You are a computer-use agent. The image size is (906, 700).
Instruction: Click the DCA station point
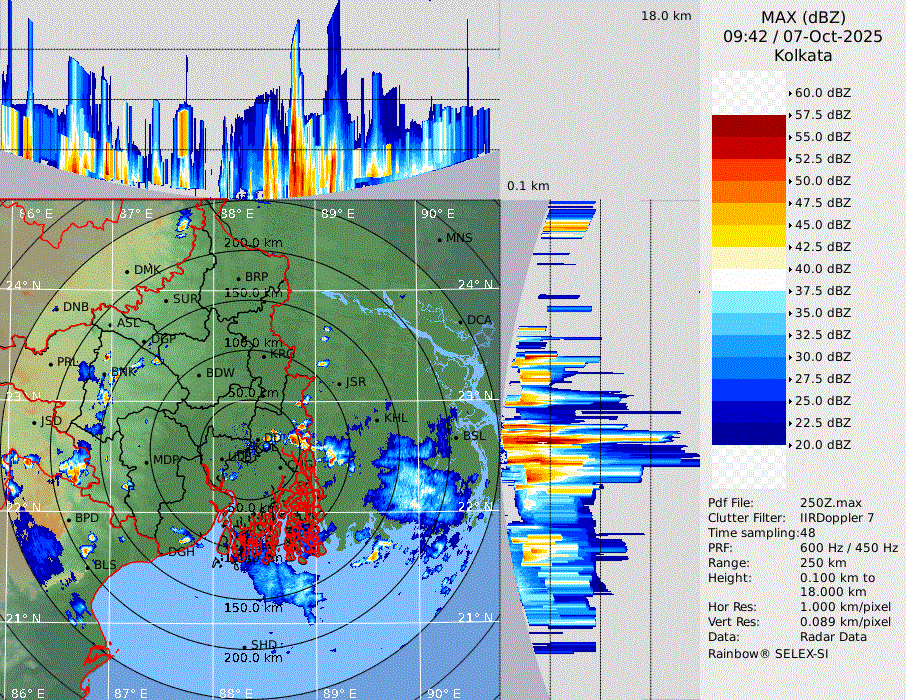(x=462, y=321)
